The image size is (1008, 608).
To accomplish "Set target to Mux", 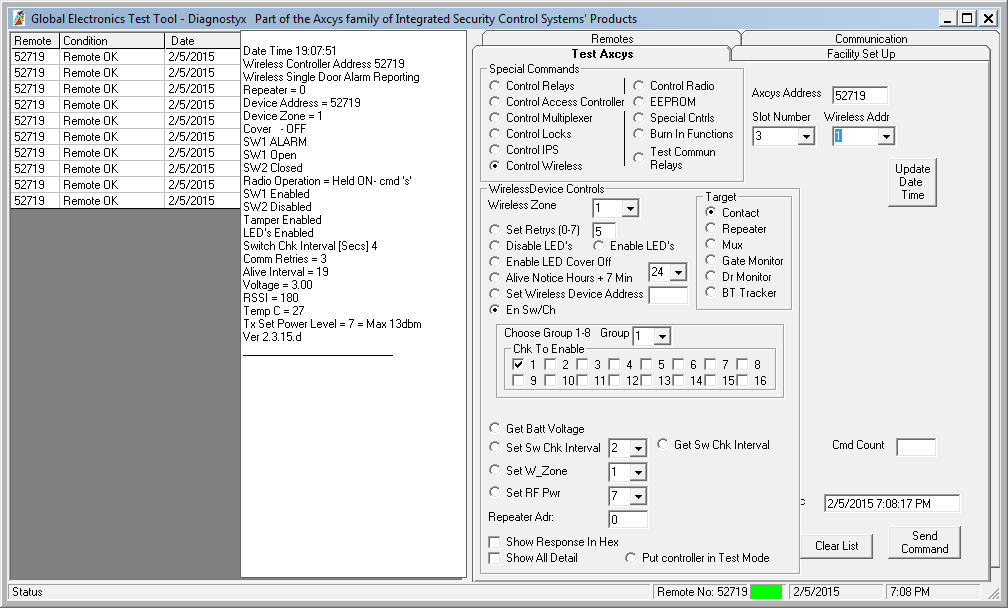I will pos(710,244).
